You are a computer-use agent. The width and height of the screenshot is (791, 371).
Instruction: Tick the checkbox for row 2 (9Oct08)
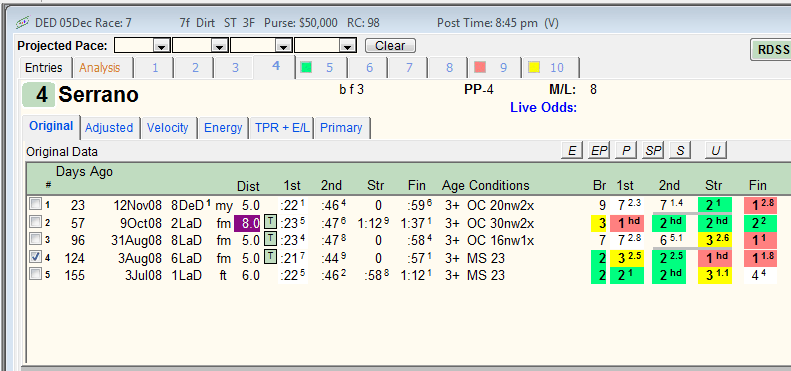point(35,222)
